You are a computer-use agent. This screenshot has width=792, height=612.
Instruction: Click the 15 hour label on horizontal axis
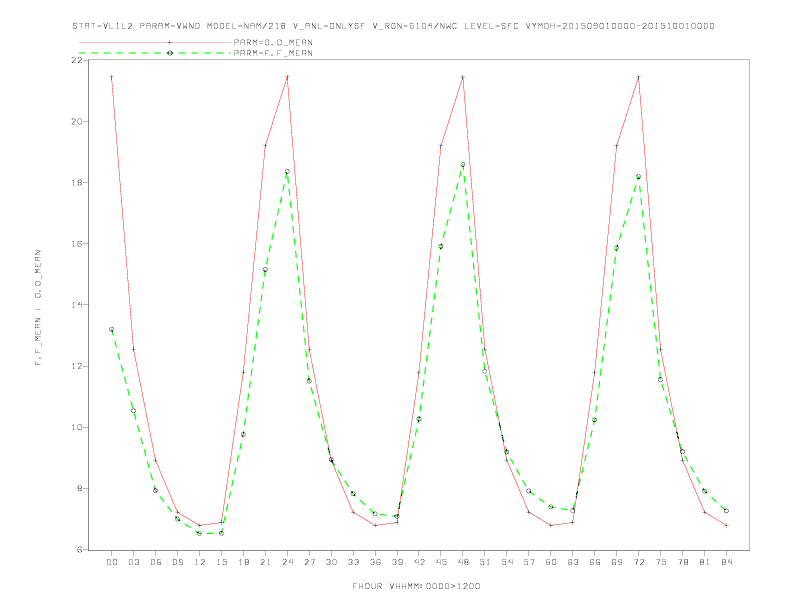(x=221, y=562)
